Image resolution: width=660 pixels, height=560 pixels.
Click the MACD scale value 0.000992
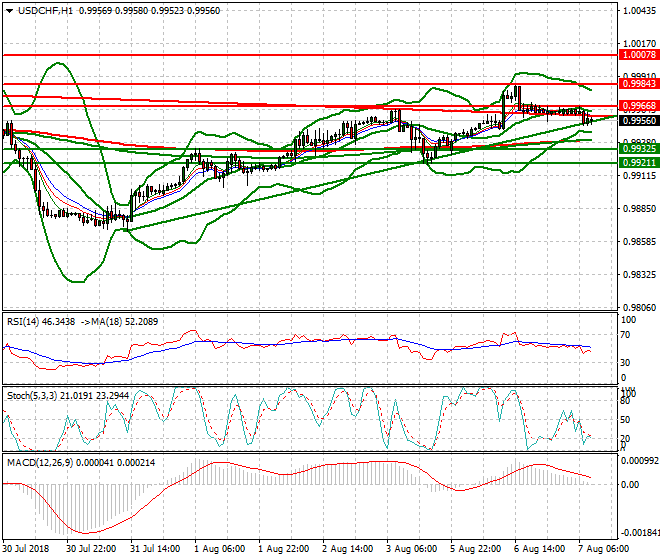point(640,461)
